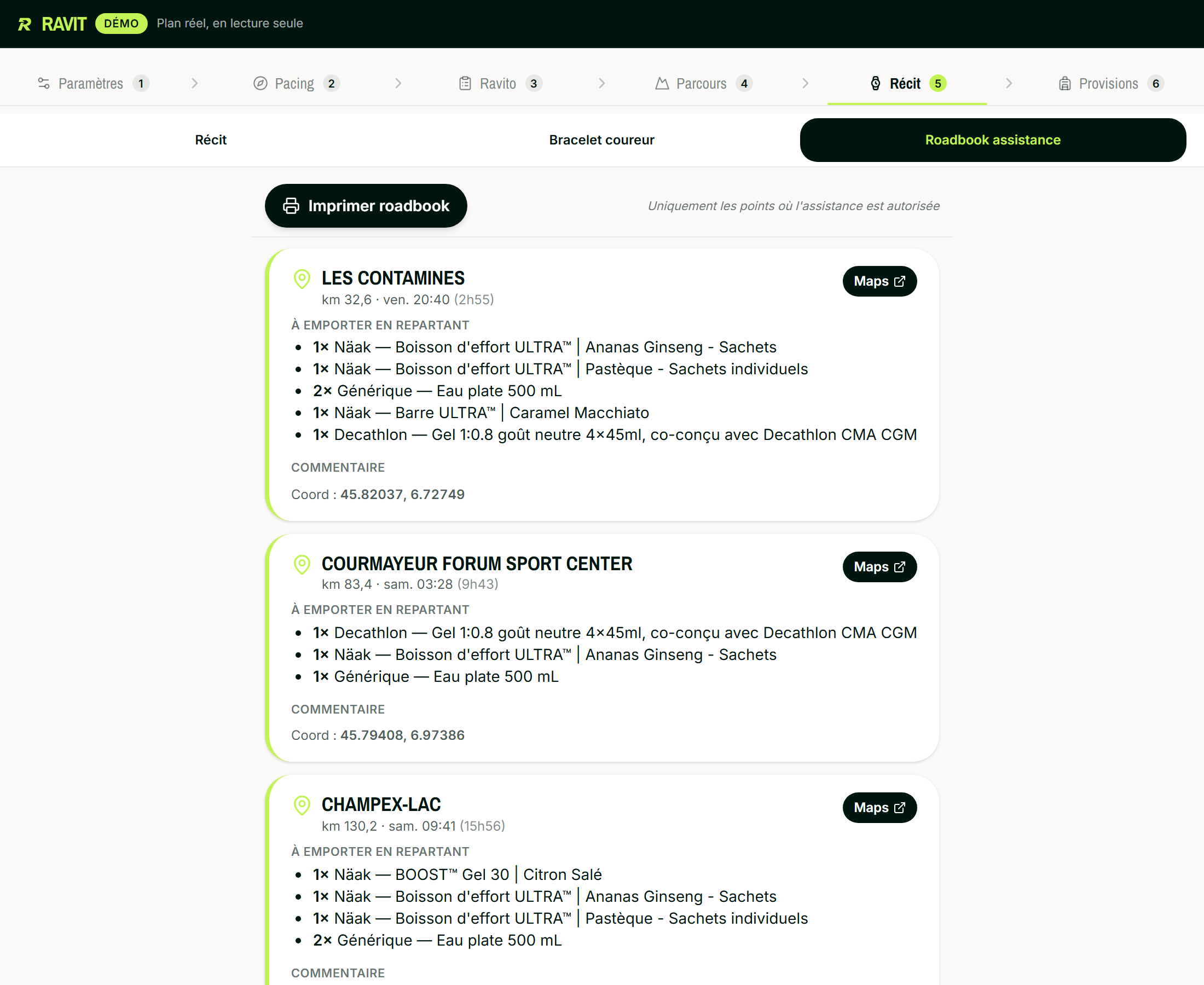Click the step number 5 badge
Viewport: 1204px width, 985px height.
coord(938,83)
